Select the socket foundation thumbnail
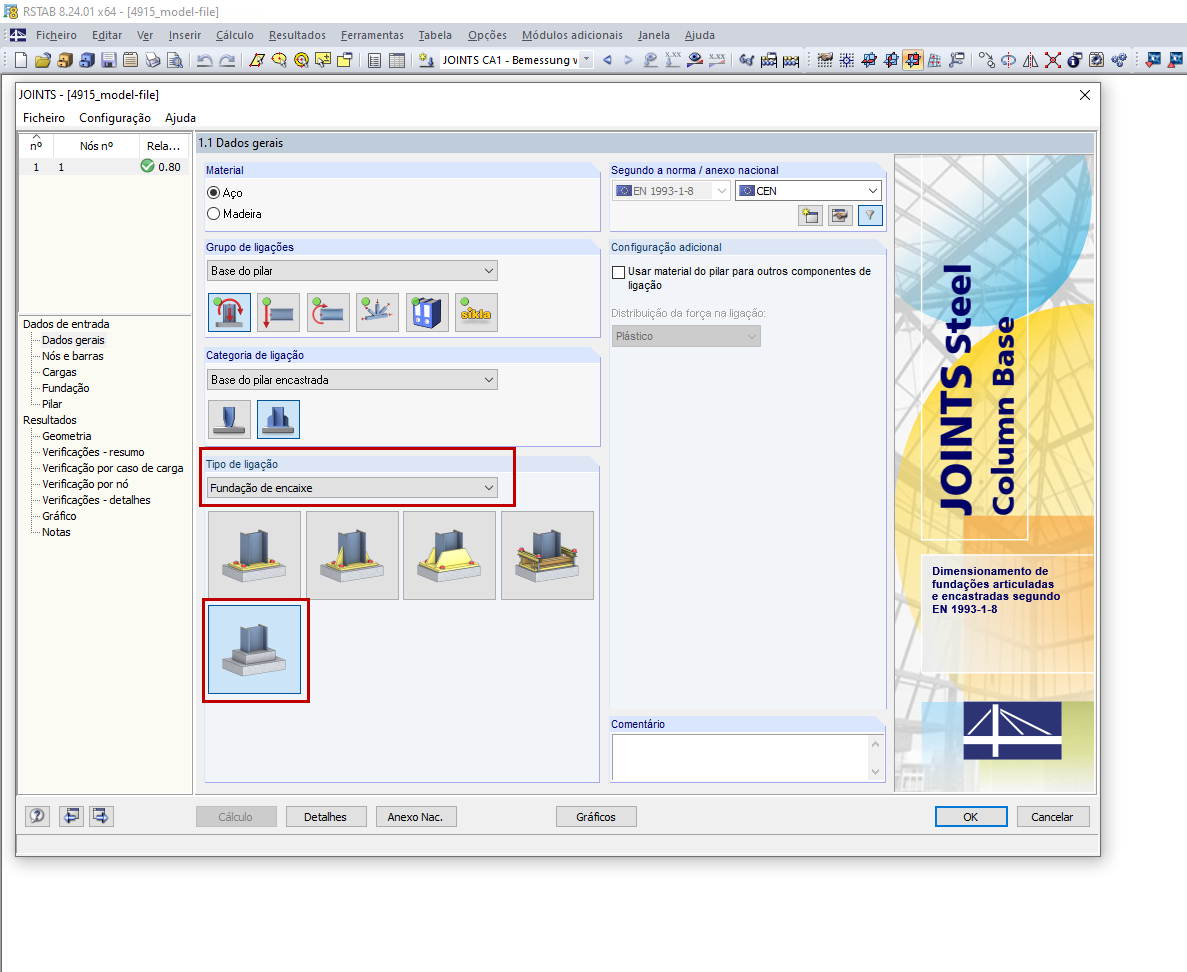This screenshot has height=972, width=1187. [254, 650]
